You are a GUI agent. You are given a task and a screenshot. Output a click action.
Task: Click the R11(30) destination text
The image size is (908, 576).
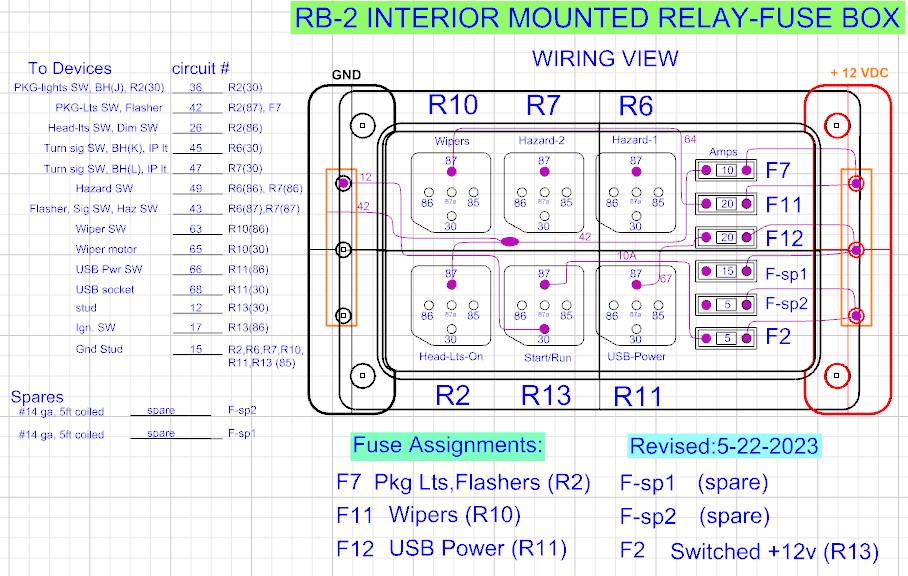click(248, 289)
